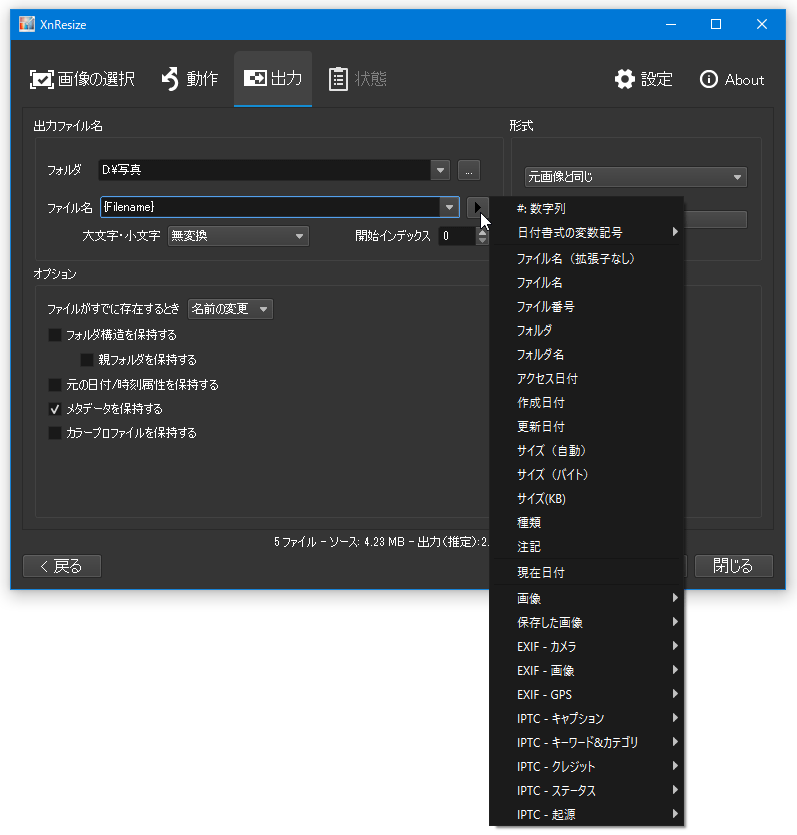The width and height of the screenshot is (797, 835).
Task: Select the フォルダ名 menu entry
Action: point(586,355)
